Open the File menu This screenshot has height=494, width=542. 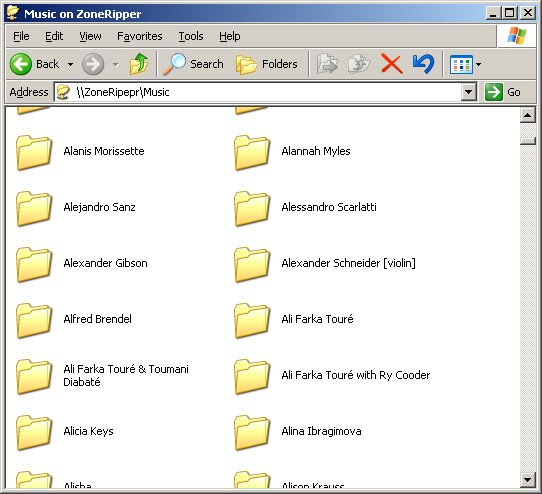[21, 36]
